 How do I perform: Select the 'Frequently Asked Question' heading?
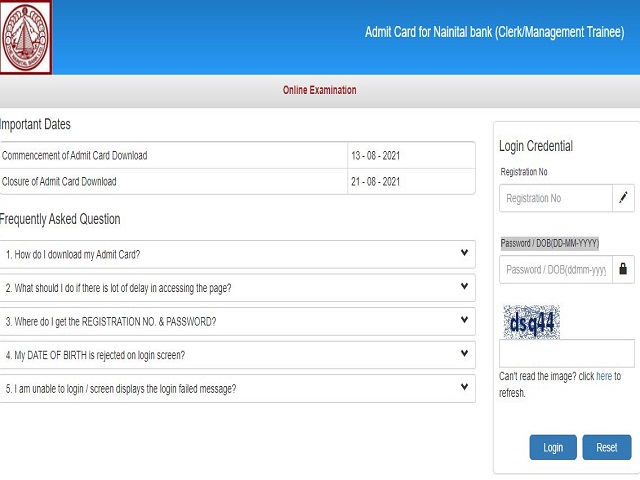[x=60, y=219]
